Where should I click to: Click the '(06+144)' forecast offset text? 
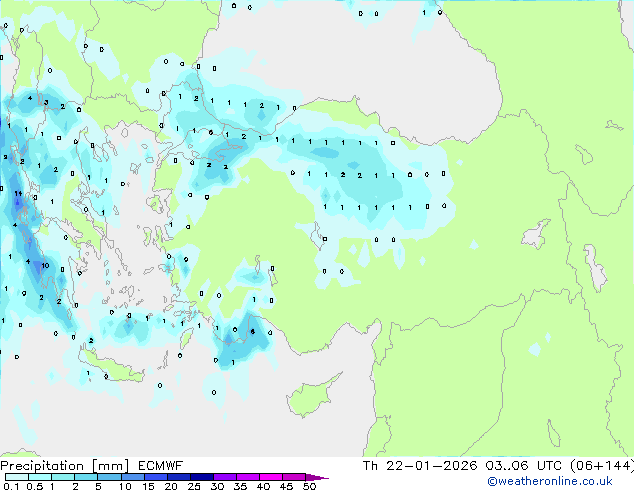coord(602,466)
